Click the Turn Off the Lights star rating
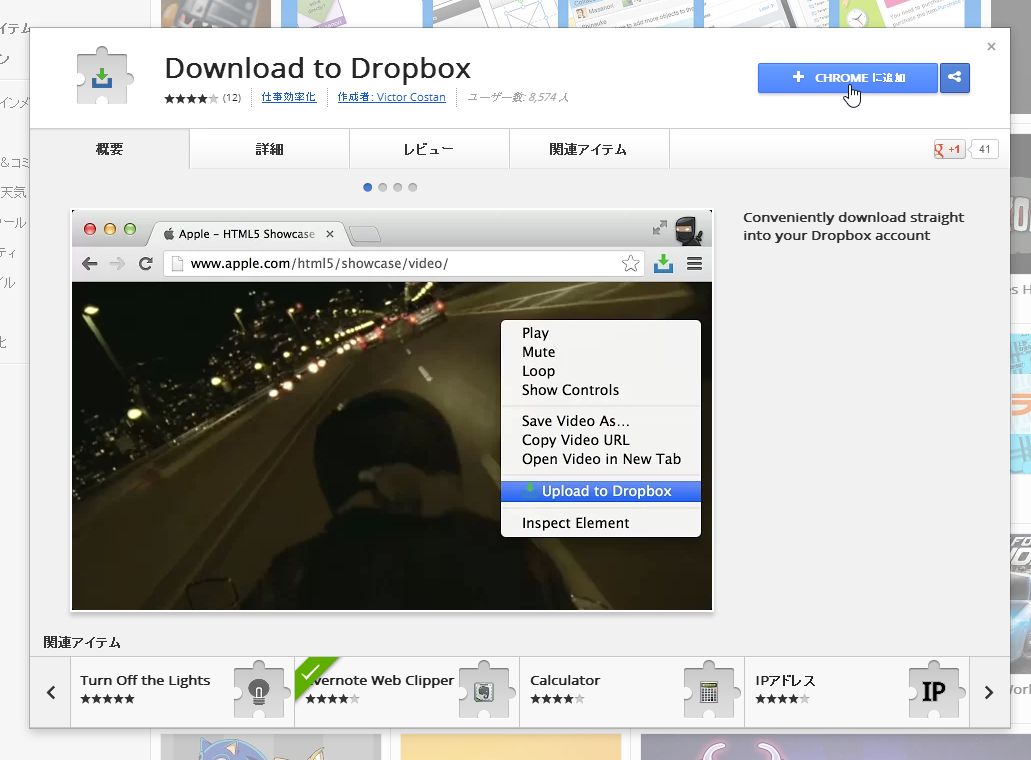1031x760 pixels. pyautogui.click(x=107, y=699)
